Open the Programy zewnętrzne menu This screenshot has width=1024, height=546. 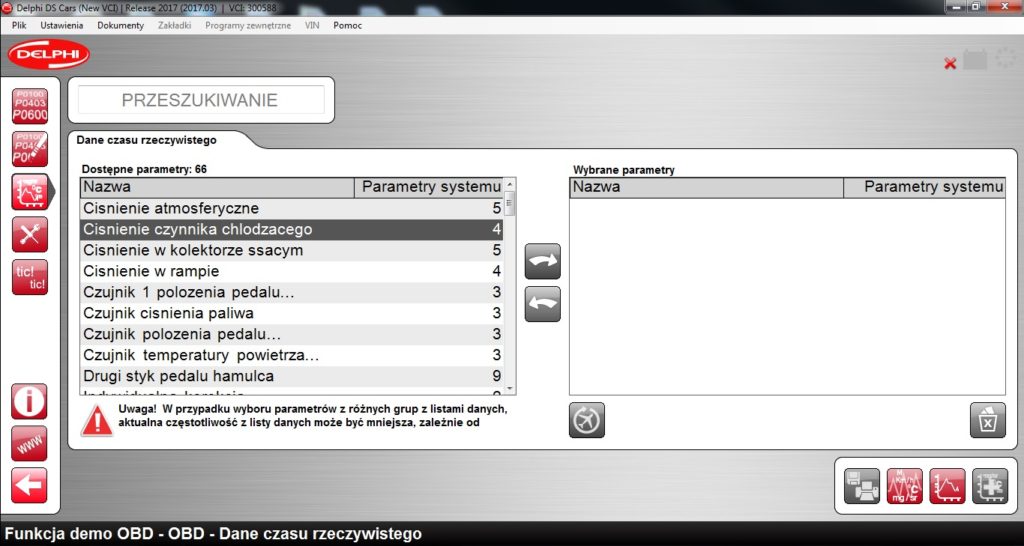point(248,25)
